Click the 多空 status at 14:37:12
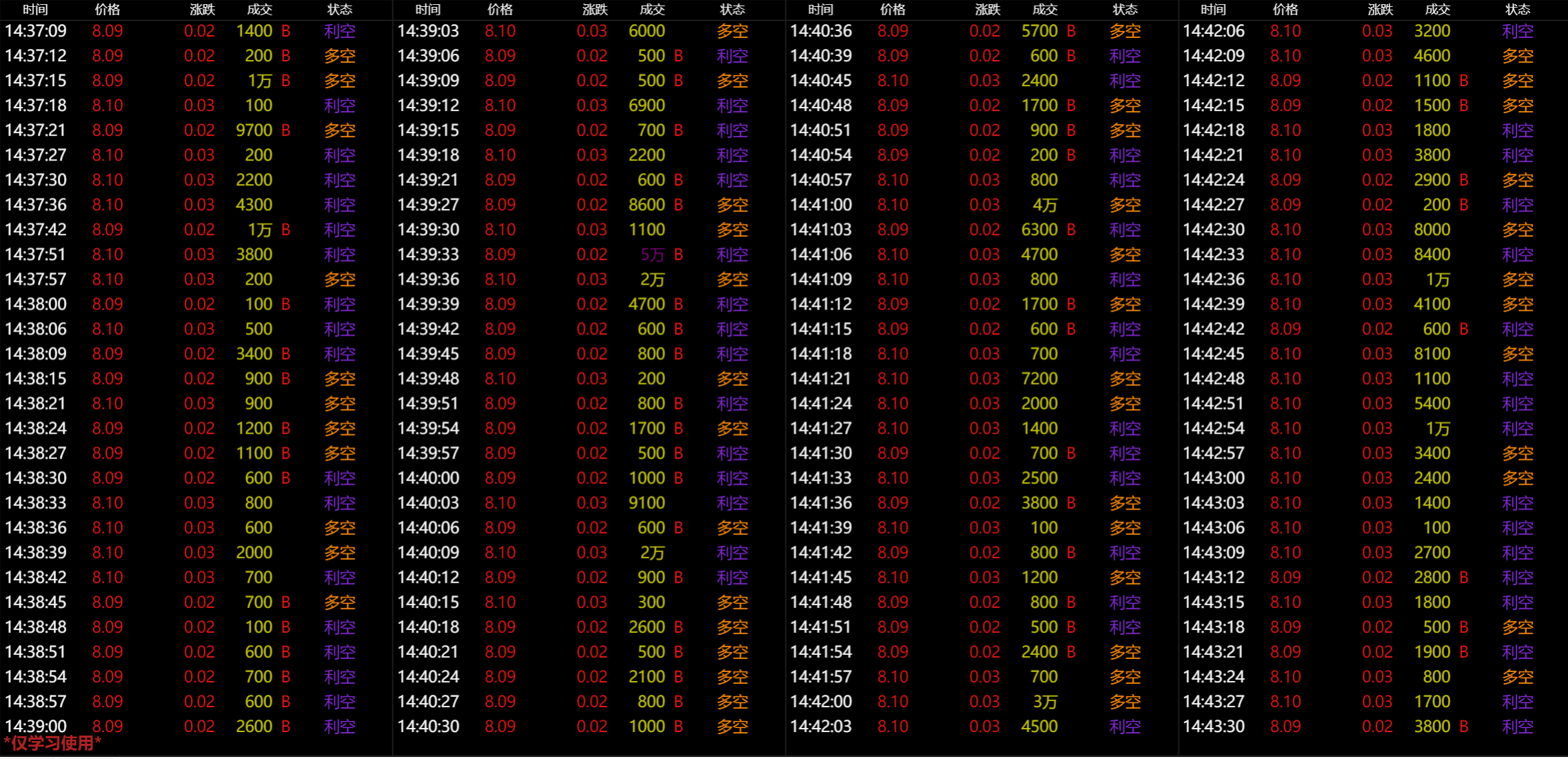The width and height of the screenshot is (1568, 759). pyautogui.click(x=340, y=56)
